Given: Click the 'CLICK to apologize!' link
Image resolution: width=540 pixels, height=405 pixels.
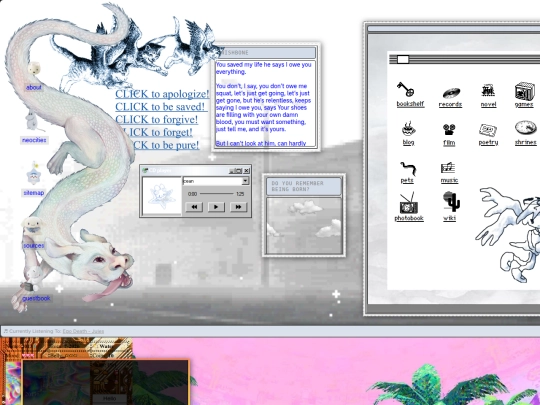Looking at the screenshot, I should [162, 94].
